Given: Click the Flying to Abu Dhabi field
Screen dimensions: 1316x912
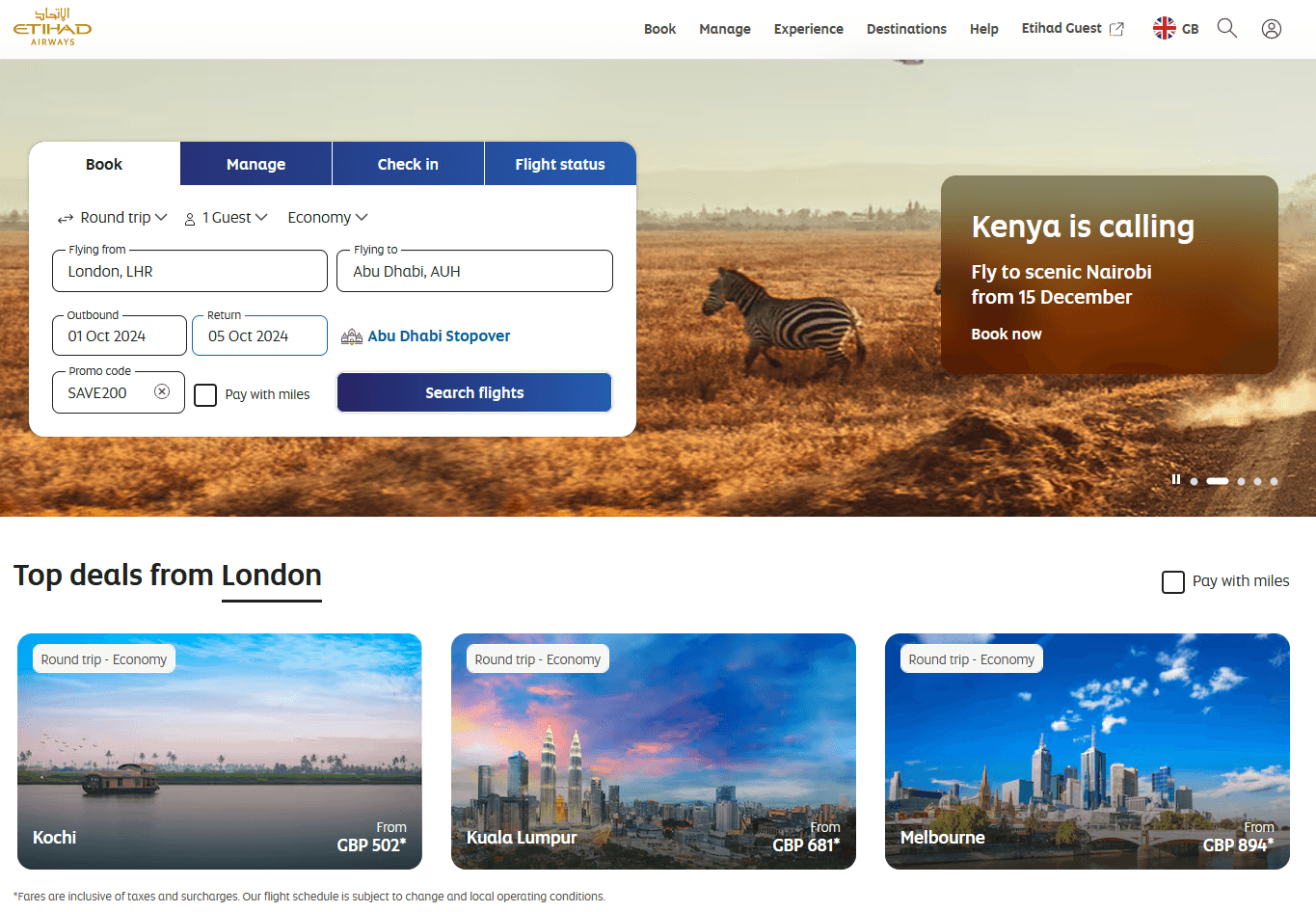Looking at the screenshot, I should (x=474, y=271).
